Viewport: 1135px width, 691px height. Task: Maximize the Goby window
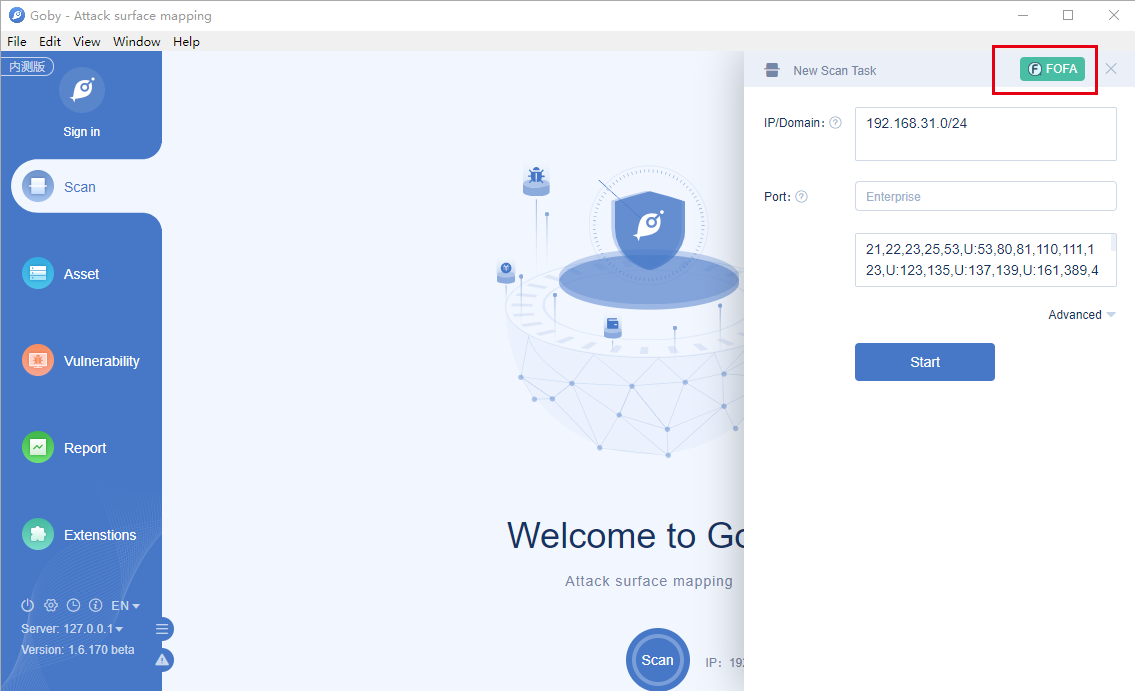pyautogui.click(x=1068, y=15)
